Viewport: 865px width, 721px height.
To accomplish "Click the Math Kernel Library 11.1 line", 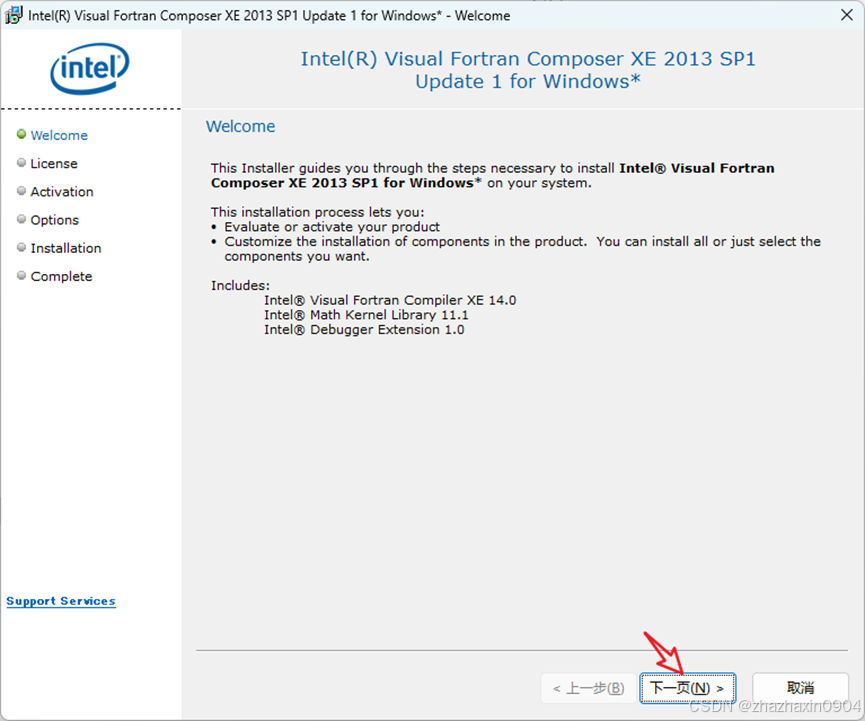I will (x=366, y=315).
